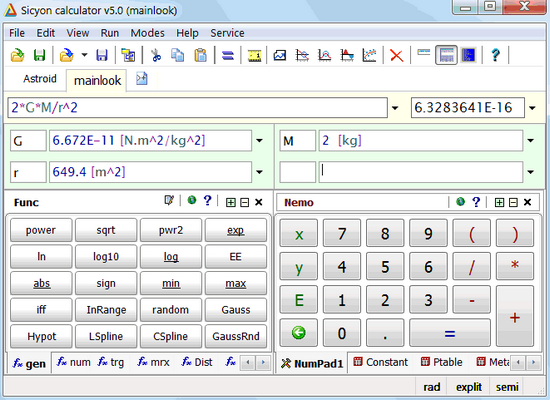550x400 pixels.
Task: Expand the empty variable row dropdown
Action: [530, 172]
